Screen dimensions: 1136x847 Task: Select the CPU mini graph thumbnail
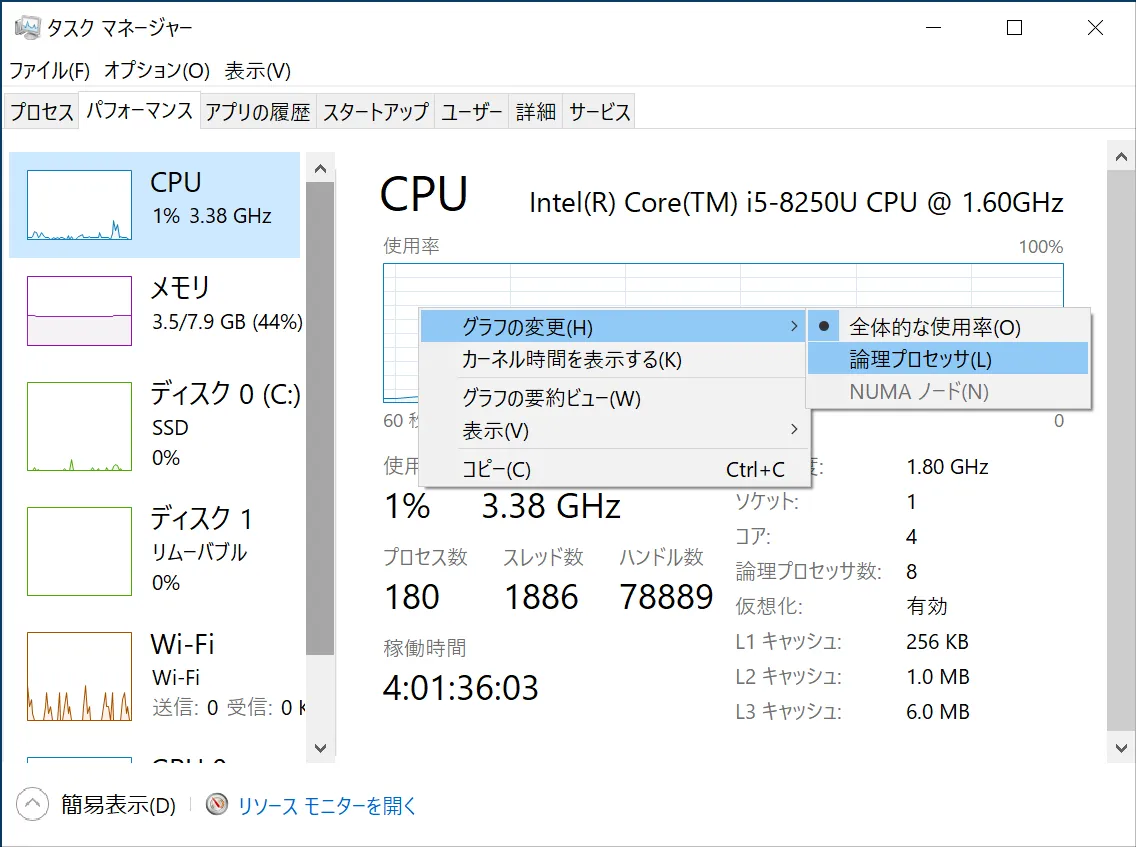80,204
